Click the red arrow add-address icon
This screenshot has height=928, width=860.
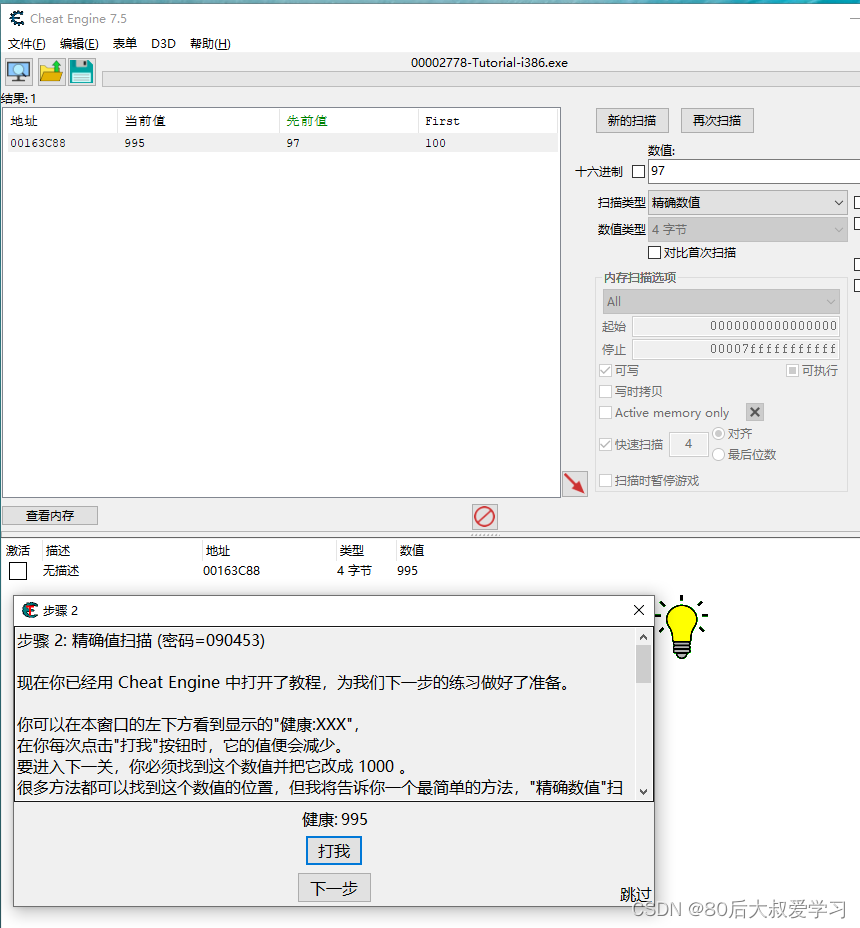(574, 484)
